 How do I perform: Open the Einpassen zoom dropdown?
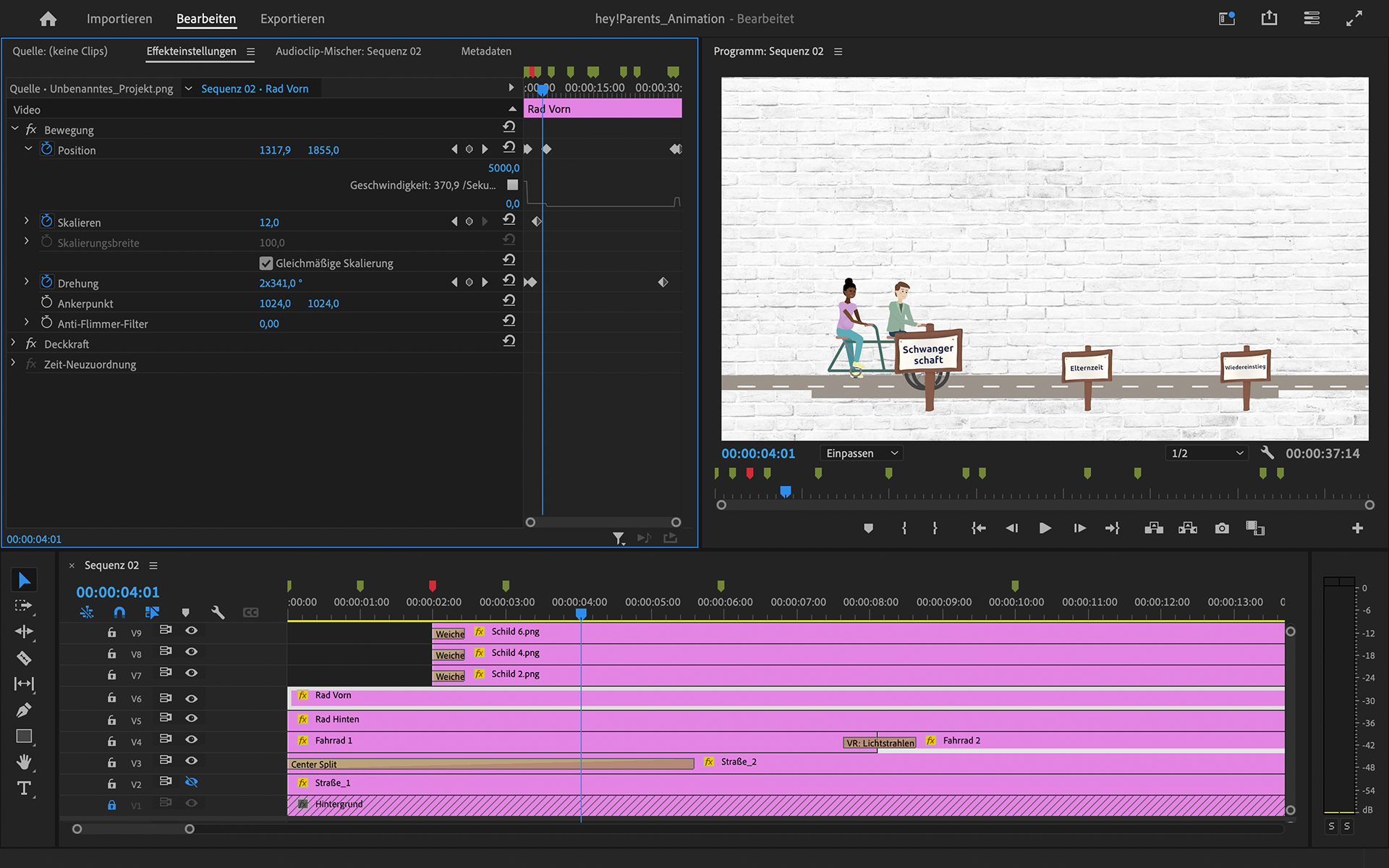click(862, 453)
